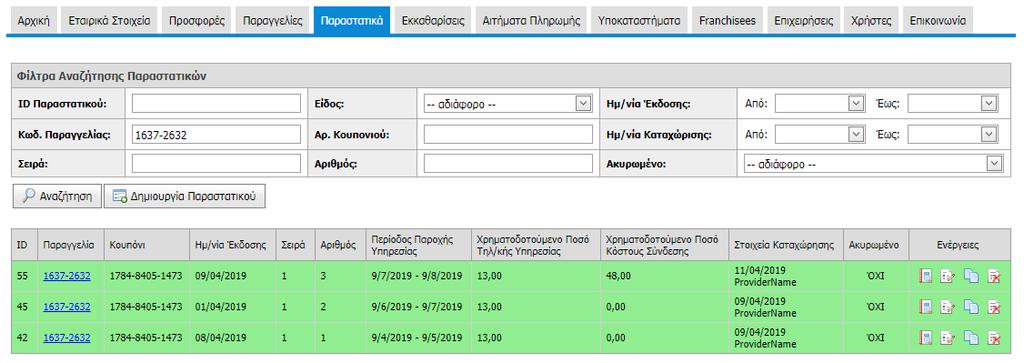The height and width of the screenshot is (363, 1024).
Task: Open the Υποκαταστήματα tab
Action: 639,20
